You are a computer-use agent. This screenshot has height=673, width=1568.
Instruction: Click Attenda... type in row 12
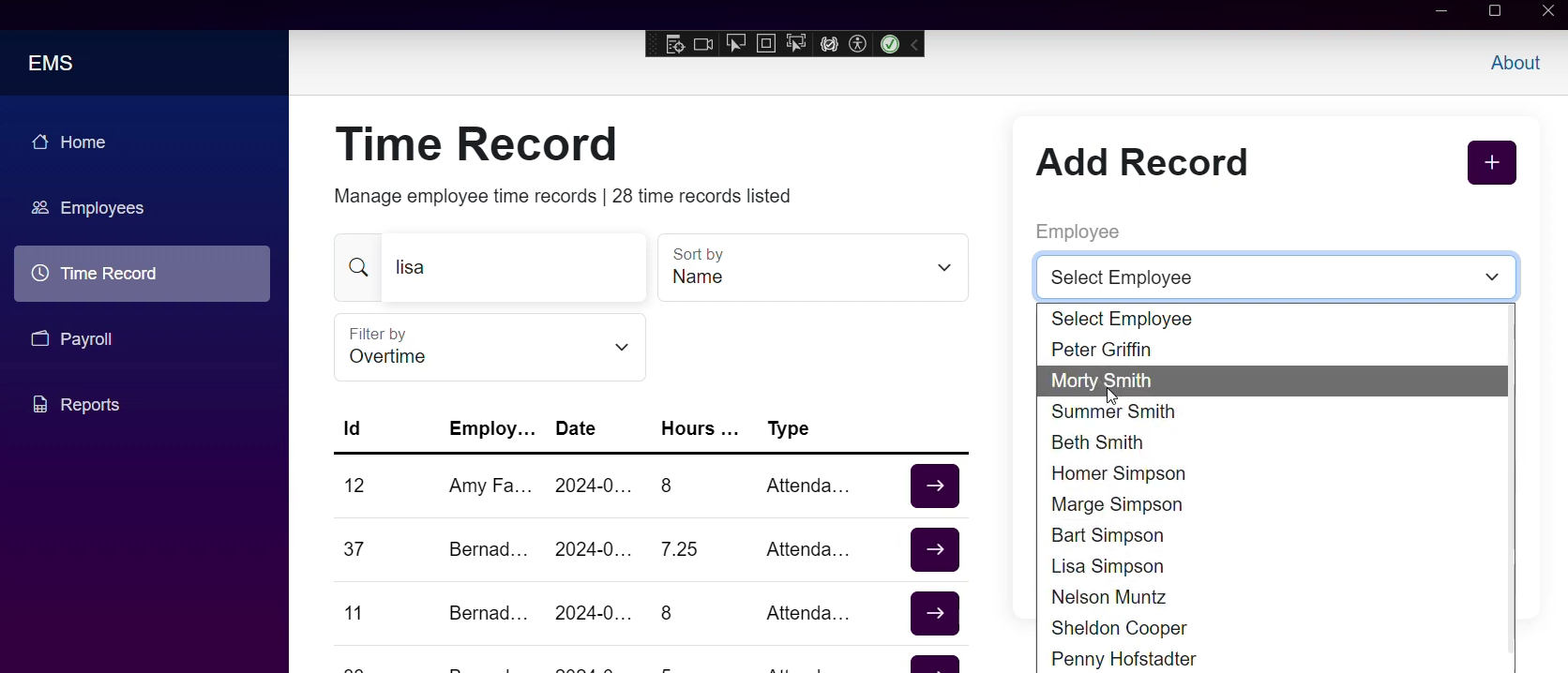pos(808,486)
